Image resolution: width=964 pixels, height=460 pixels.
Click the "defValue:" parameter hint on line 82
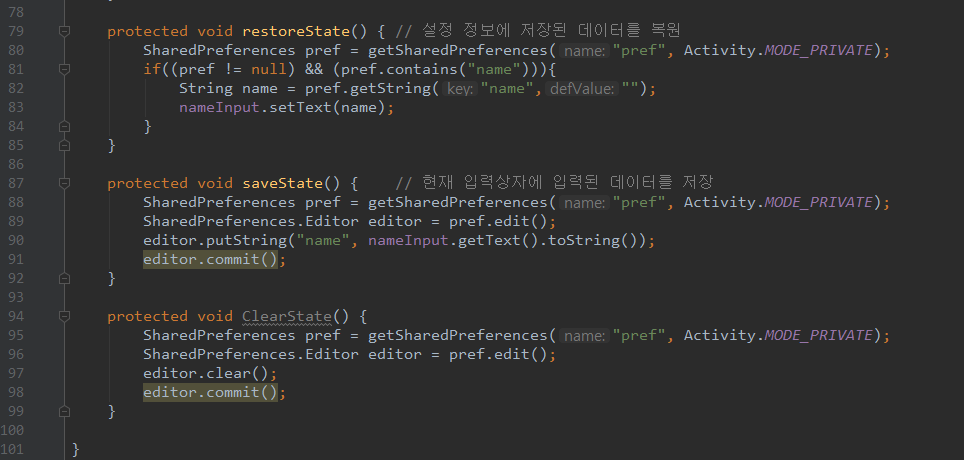(x=582, y=89)
